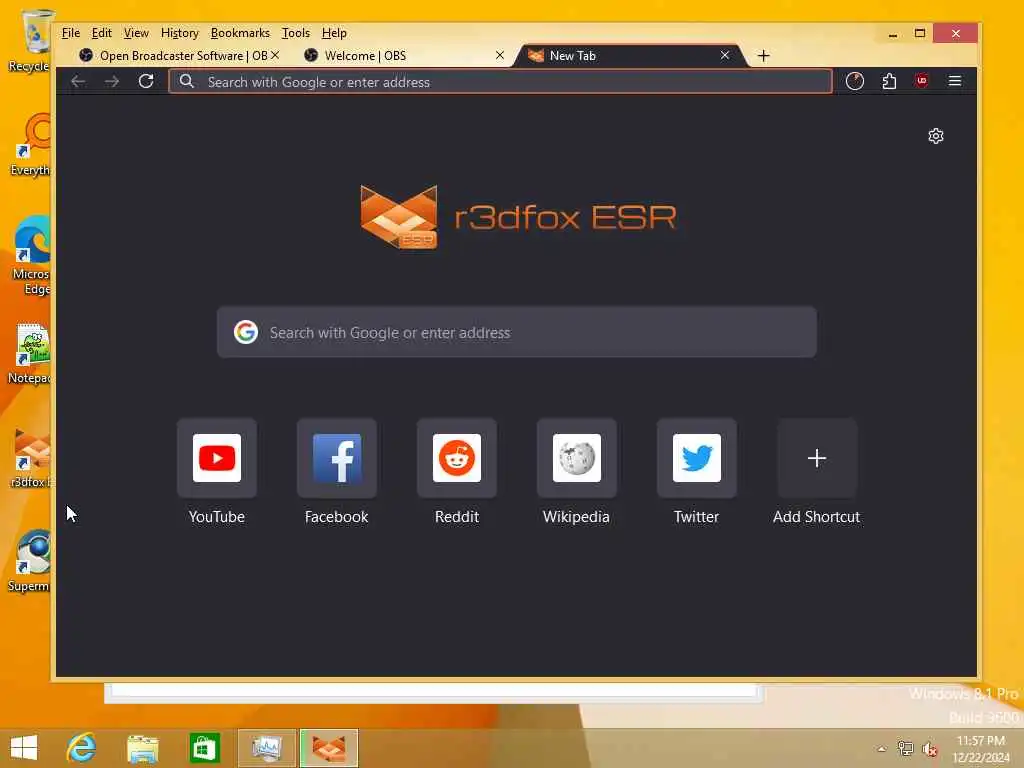Click the Add Shortcut plus tile
The height and width of the screenshot is (768, 1024).
pos(817,458)
